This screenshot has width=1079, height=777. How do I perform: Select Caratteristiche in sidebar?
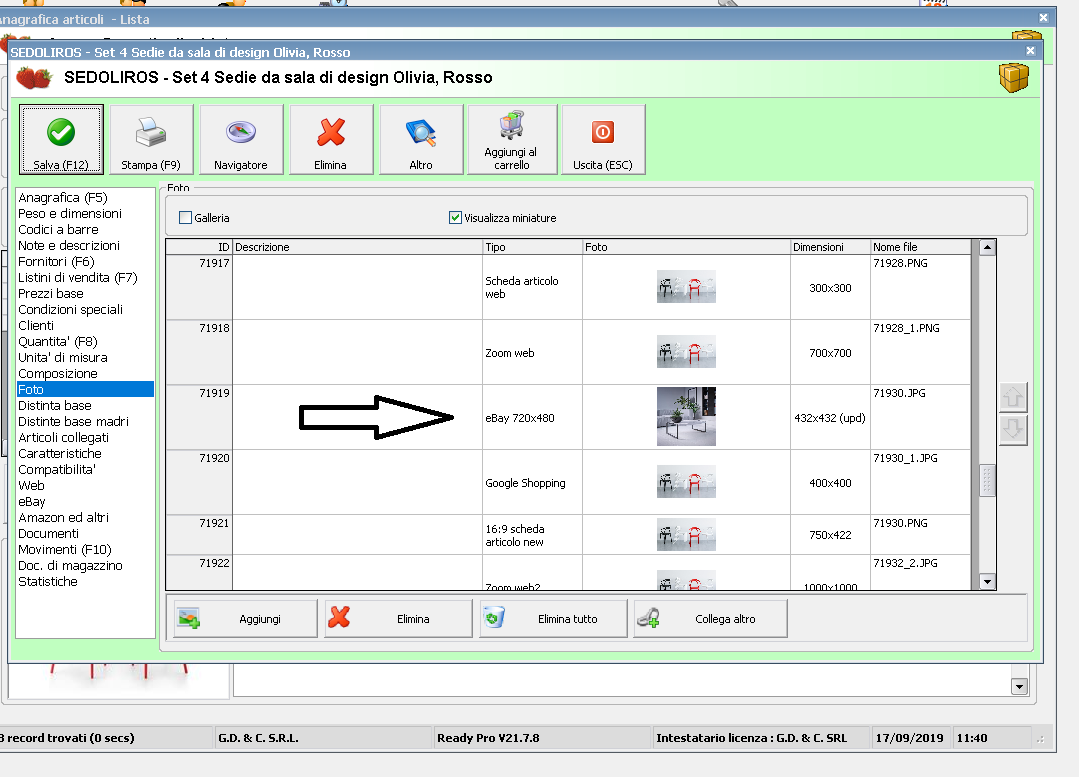click(x=60, y=454)
